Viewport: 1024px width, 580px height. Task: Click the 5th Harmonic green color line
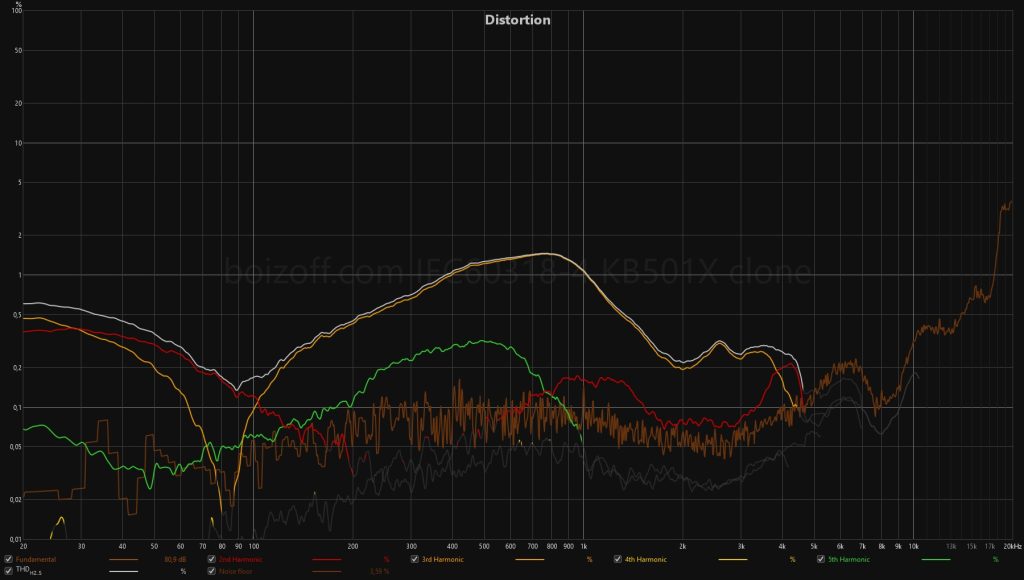point(936,560)
